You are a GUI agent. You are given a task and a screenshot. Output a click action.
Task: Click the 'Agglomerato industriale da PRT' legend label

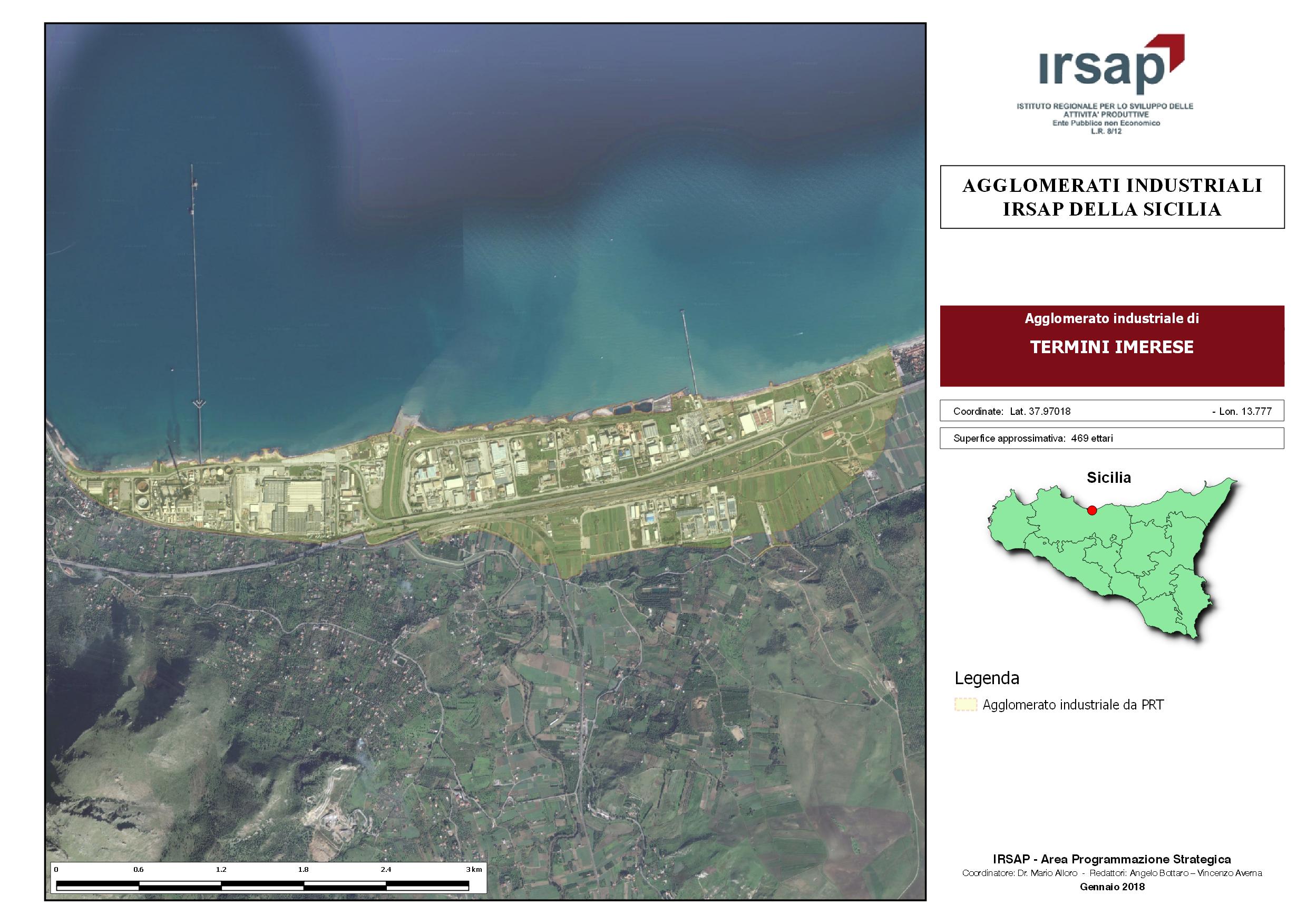[1073, 705]
